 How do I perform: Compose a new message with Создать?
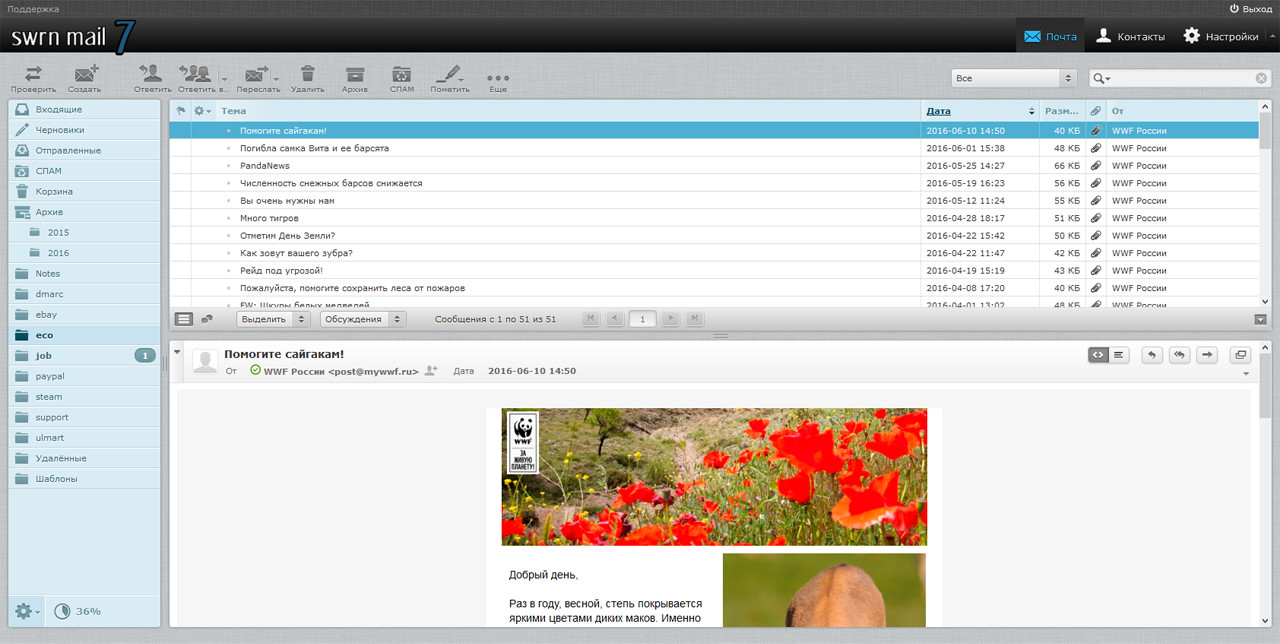[84, 78]
